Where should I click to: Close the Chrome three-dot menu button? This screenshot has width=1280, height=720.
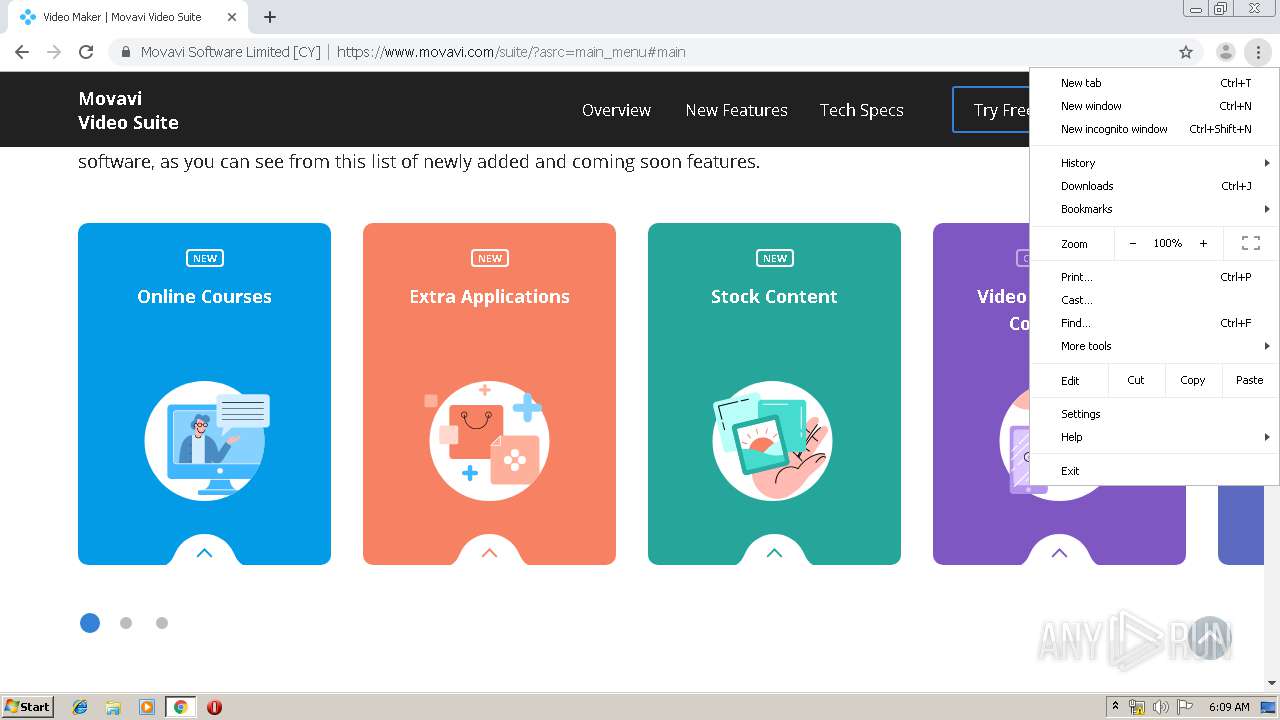pos(1258,52)
